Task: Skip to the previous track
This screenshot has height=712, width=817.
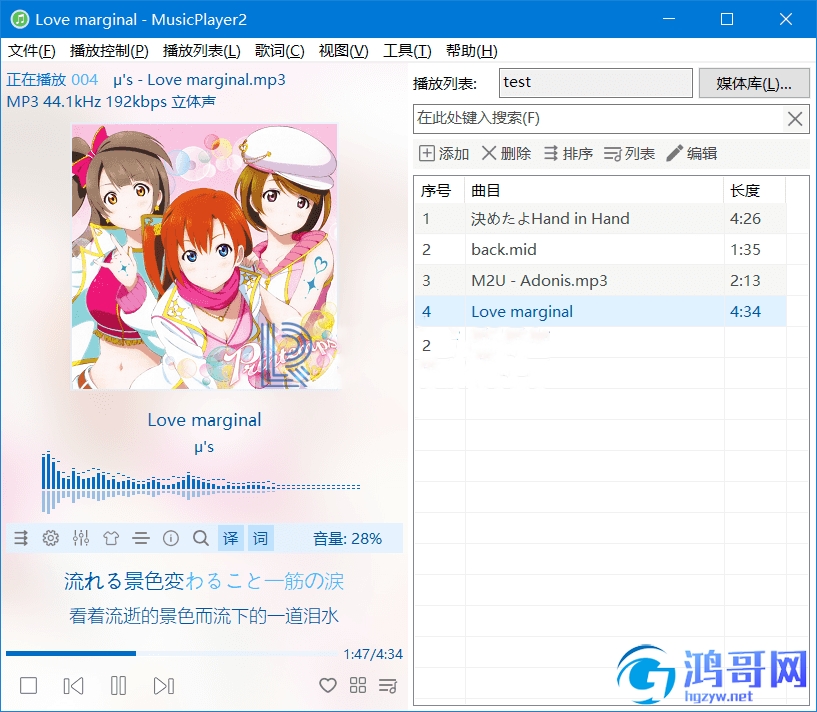Action: (73, 685)
